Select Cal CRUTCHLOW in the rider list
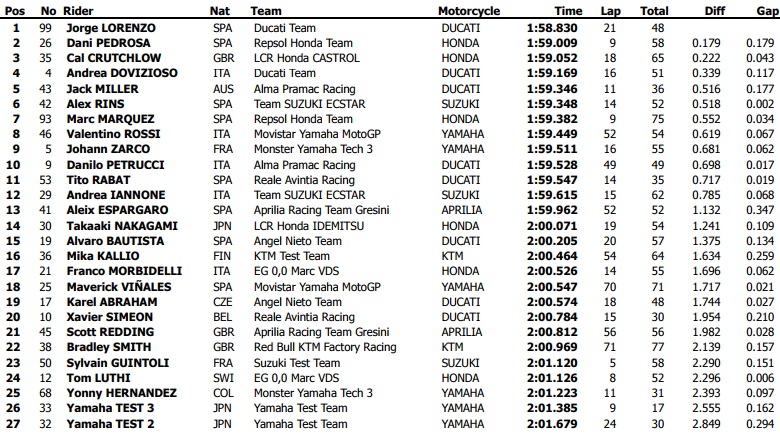The width and height of the screenshot is (780, 434). pyautogui.click(x=110, y=58)
